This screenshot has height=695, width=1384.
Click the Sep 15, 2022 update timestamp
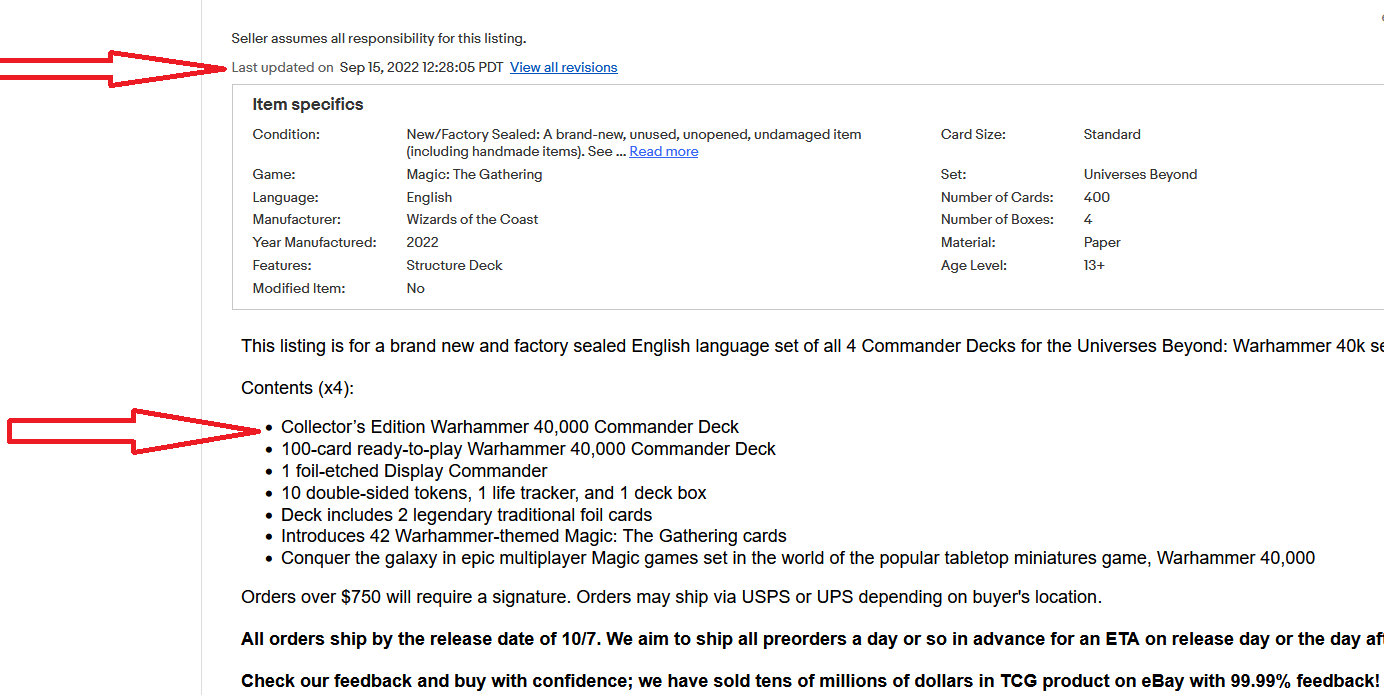pos(421,68)
